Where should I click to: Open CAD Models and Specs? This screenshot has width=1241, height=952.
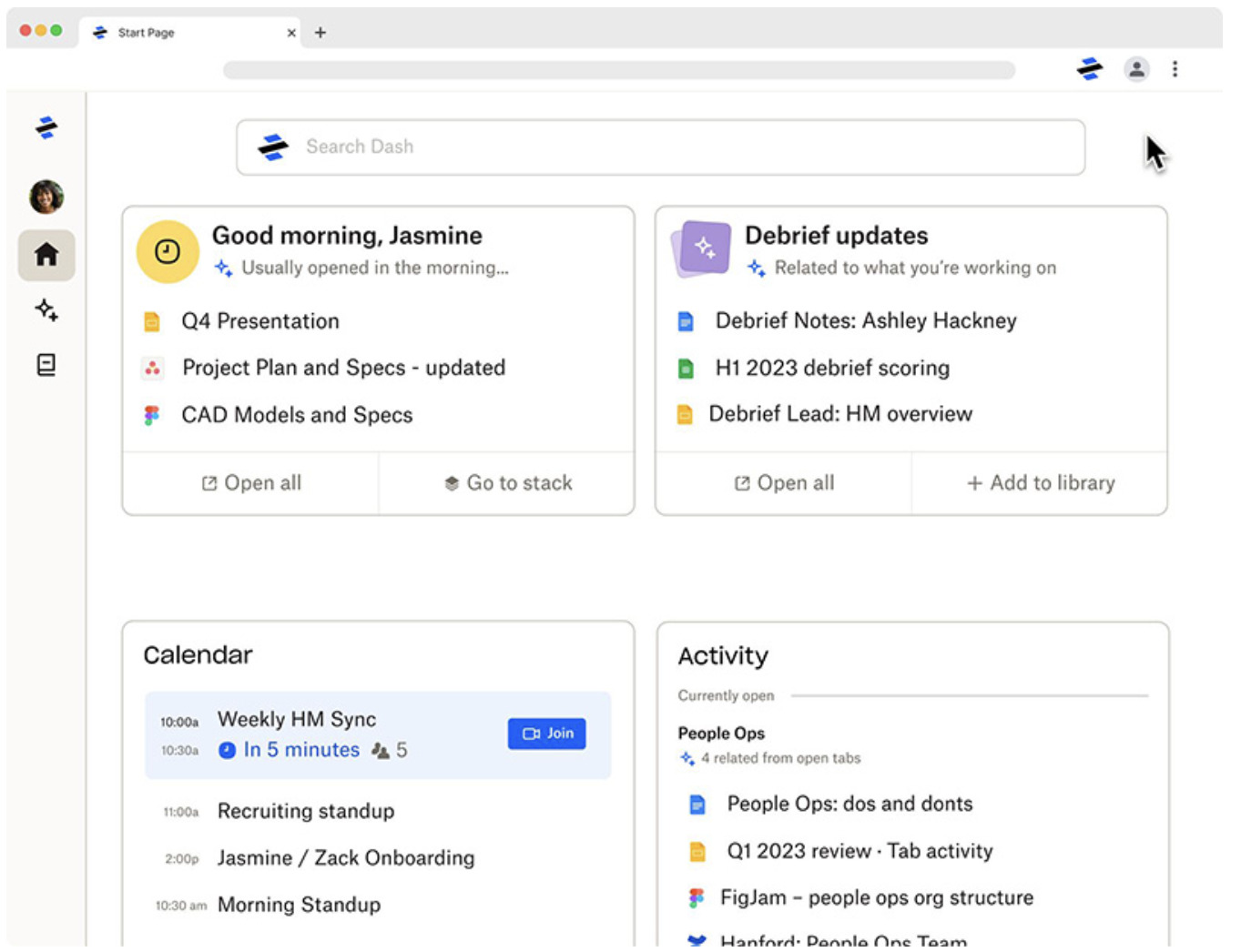(x=297, y=415)
